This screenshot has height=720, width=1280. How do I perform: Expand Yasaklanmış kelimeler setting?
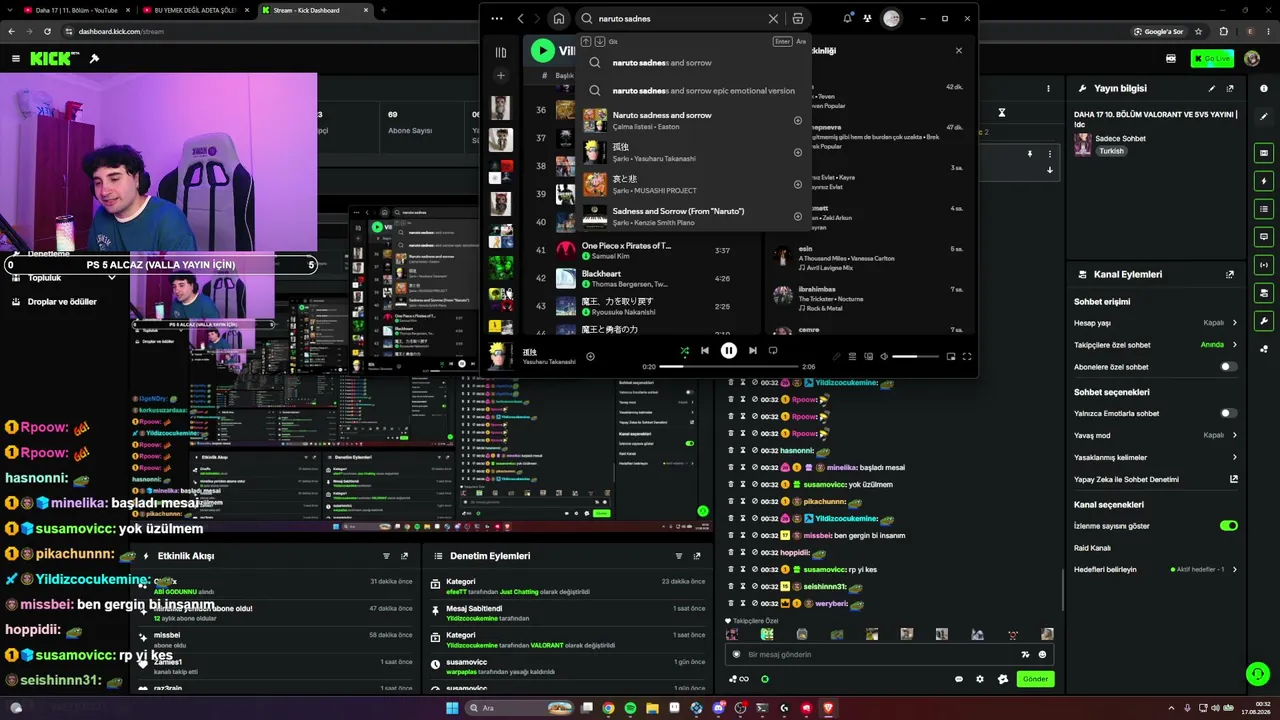tap(1156, 457)
